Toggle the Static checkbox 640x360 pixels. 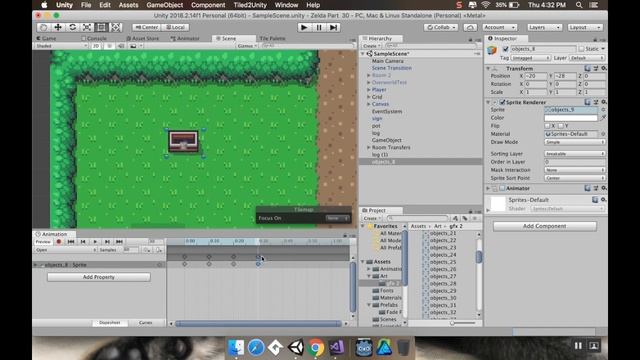pyautogui.click(x=581, y=49)
